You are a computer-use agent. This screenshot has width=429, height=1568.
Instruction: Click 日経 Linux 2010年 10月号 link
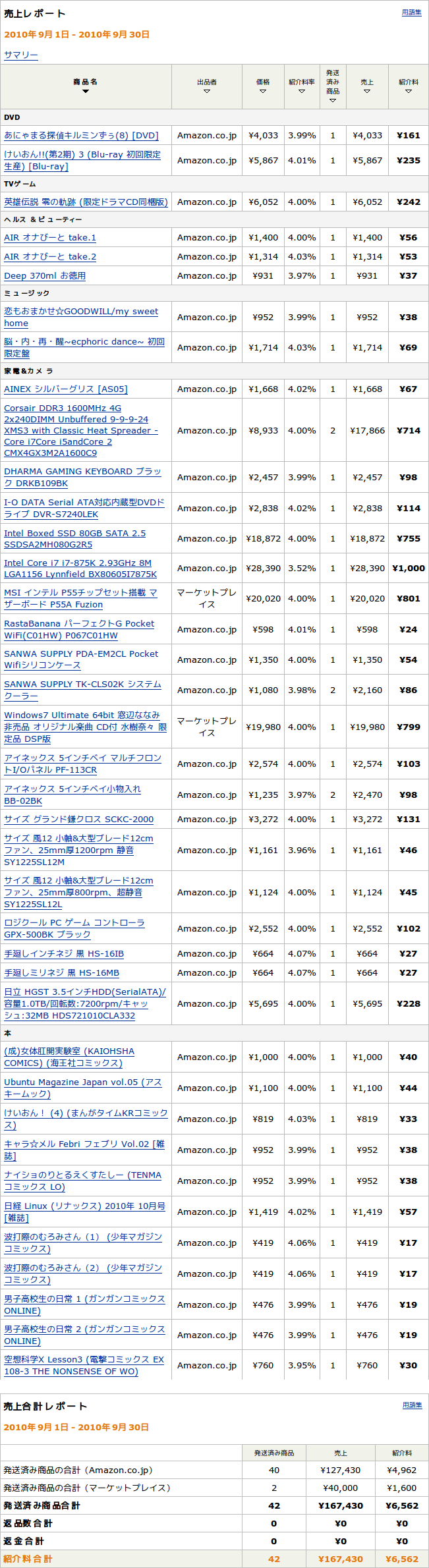pos(84,1212)
